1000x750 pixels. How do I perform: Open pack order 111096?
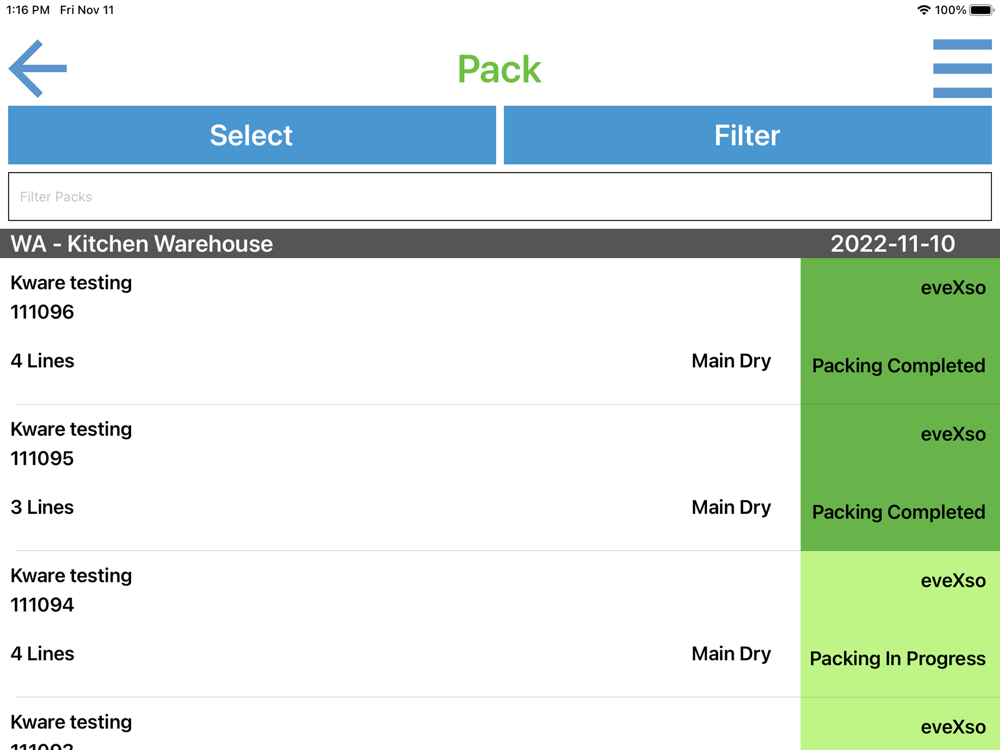coord(42,312)
